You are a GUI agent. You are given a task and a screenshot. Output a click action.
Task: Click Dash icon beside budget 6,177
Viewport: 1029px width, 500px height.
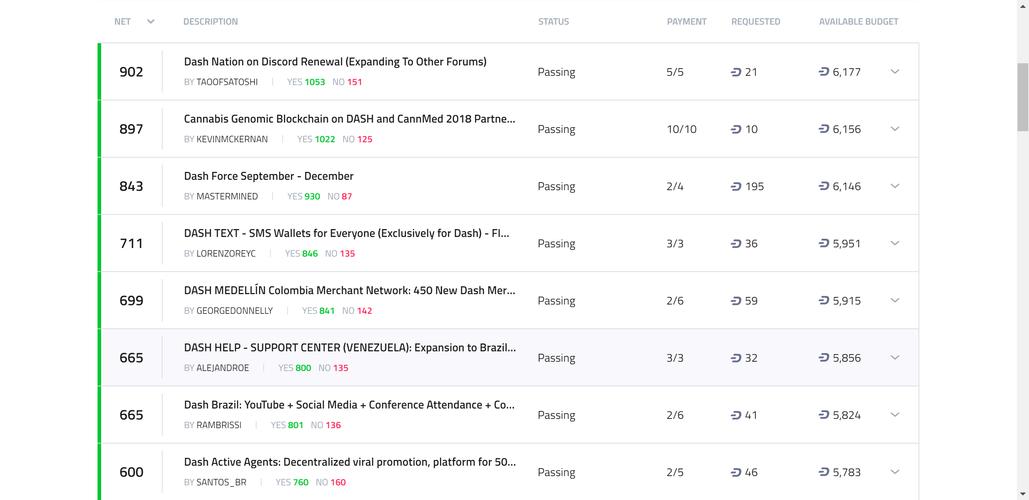(824, 72)
